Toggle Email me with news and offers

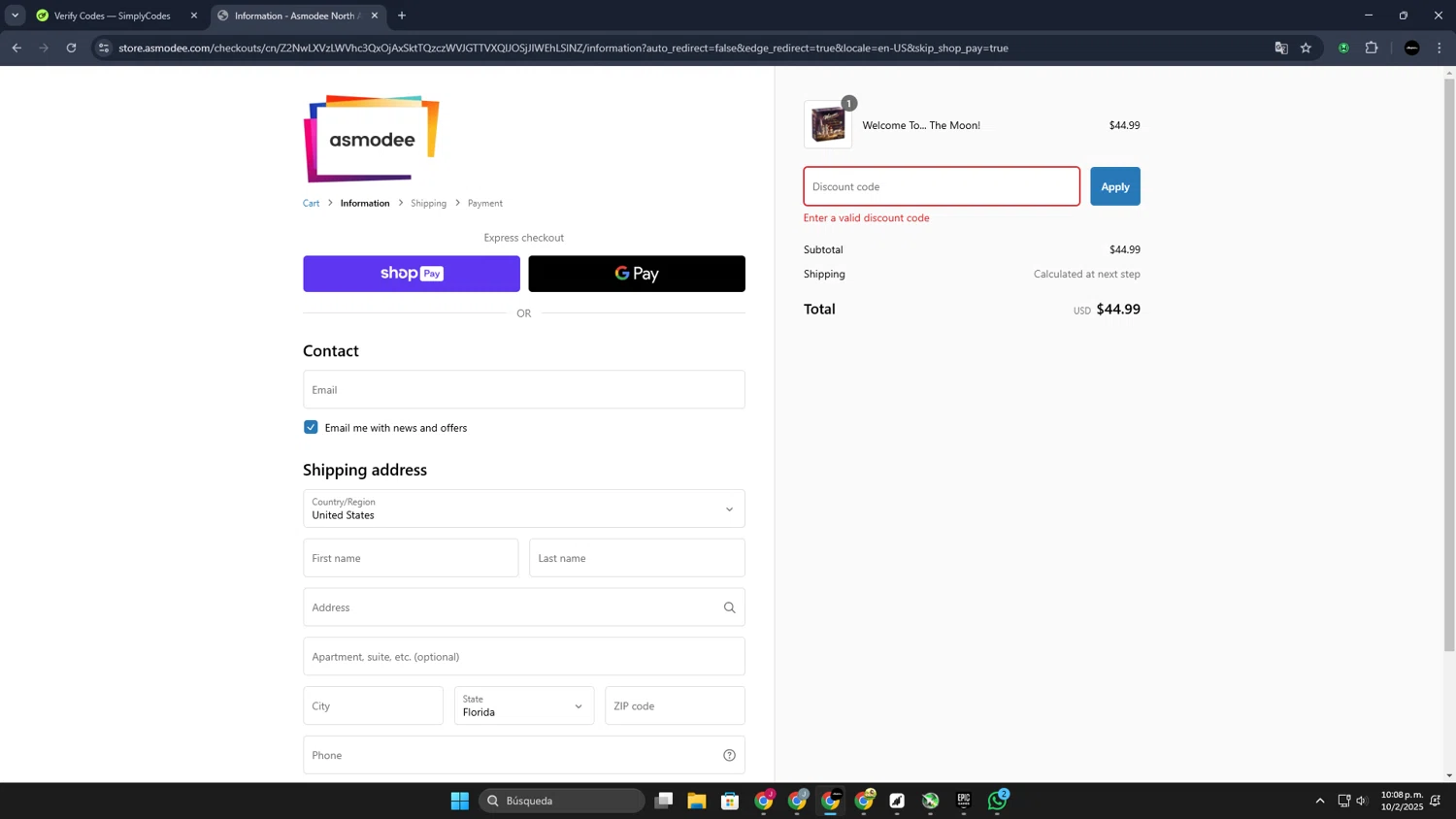[311, 427]
